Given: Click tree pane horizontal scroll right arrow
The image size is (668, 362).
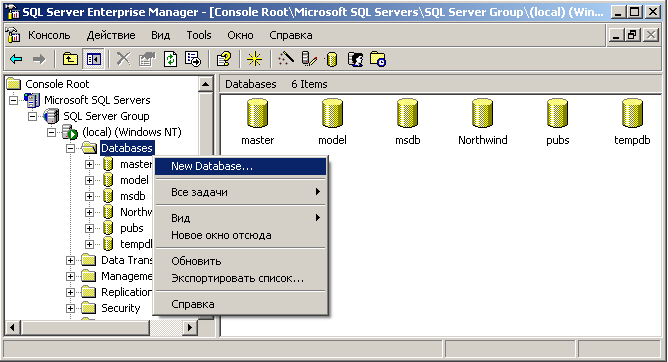Looking at the screenshot, I should click(190, 328).
